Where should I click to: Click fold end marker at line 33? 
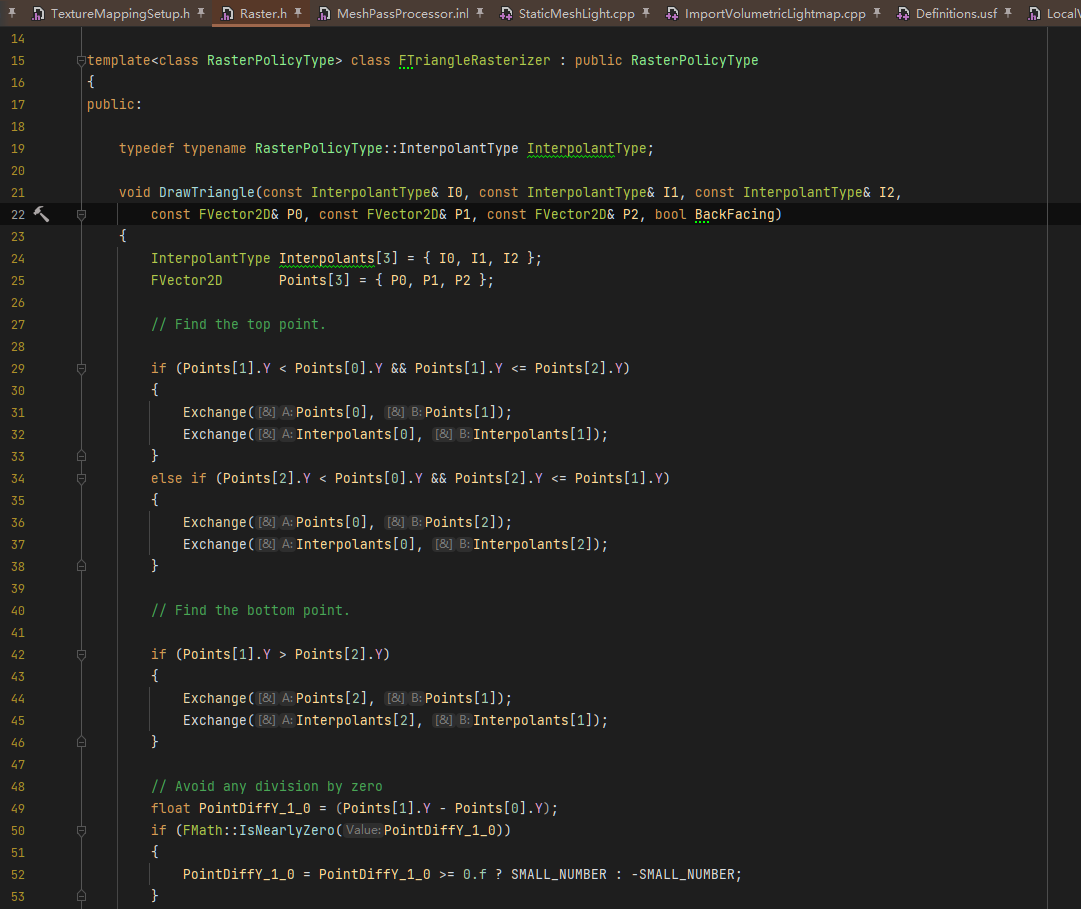tap(81, 456)
